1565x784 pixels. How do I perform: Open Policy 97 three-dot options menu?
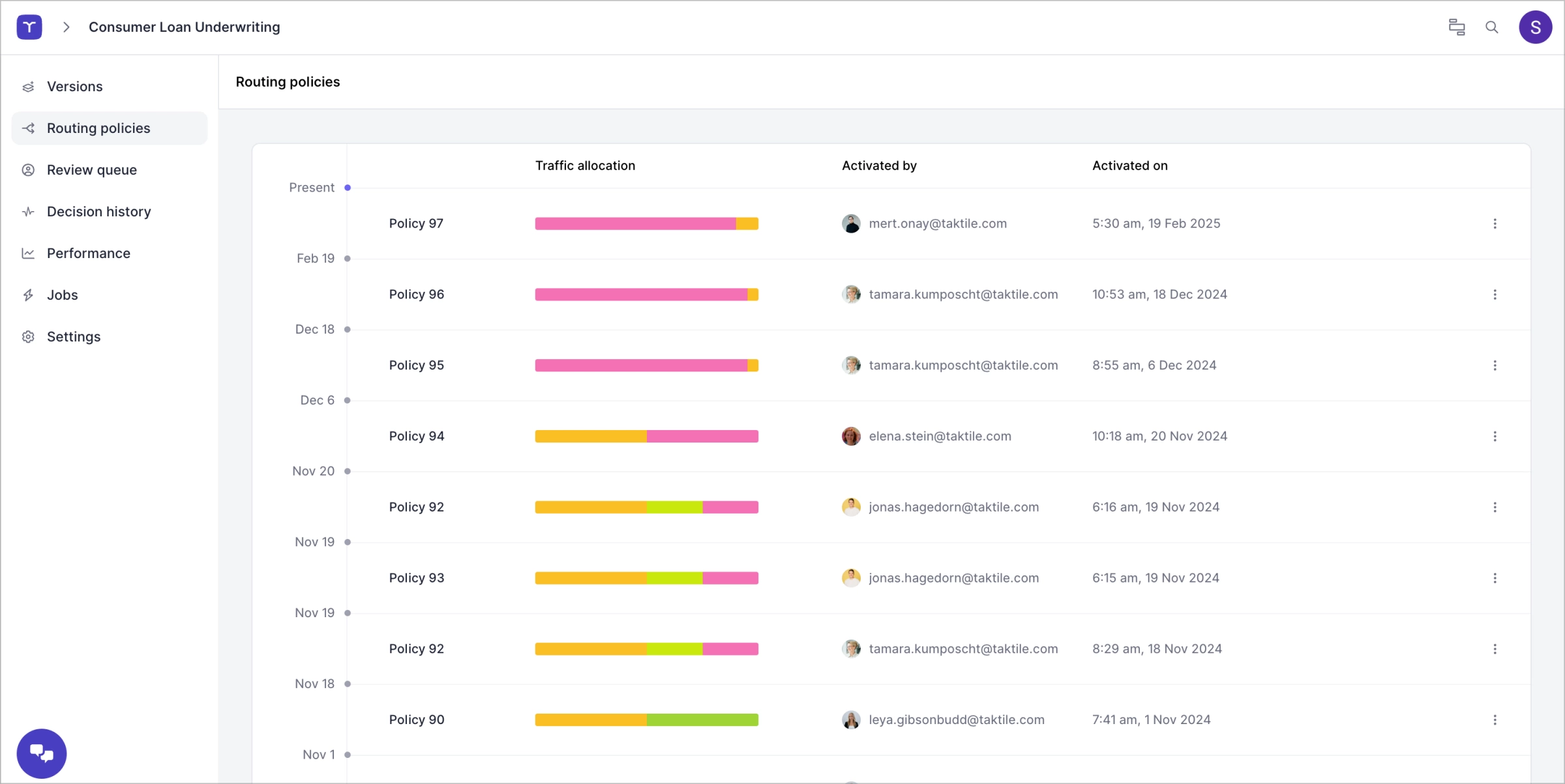1495,224
